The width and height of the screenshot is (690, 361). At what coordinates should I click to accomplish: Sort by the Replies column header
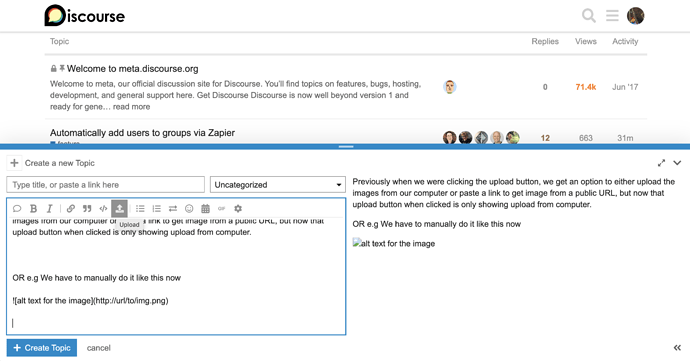pos(545,41)
